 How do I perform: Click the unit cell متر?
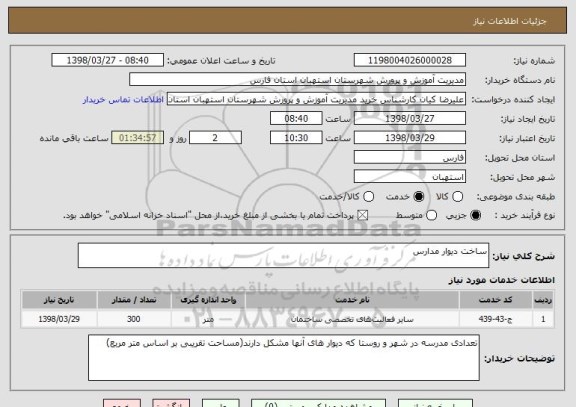click(x=208, y=319)
